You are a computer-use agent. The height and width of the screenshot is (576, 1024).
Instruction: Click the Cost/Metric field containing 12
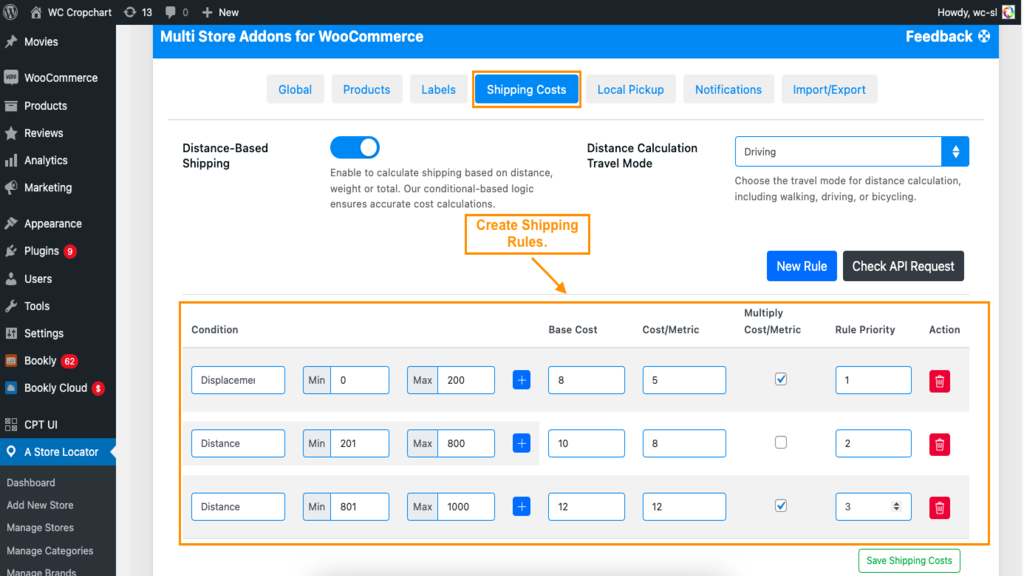tap(684, 507)
